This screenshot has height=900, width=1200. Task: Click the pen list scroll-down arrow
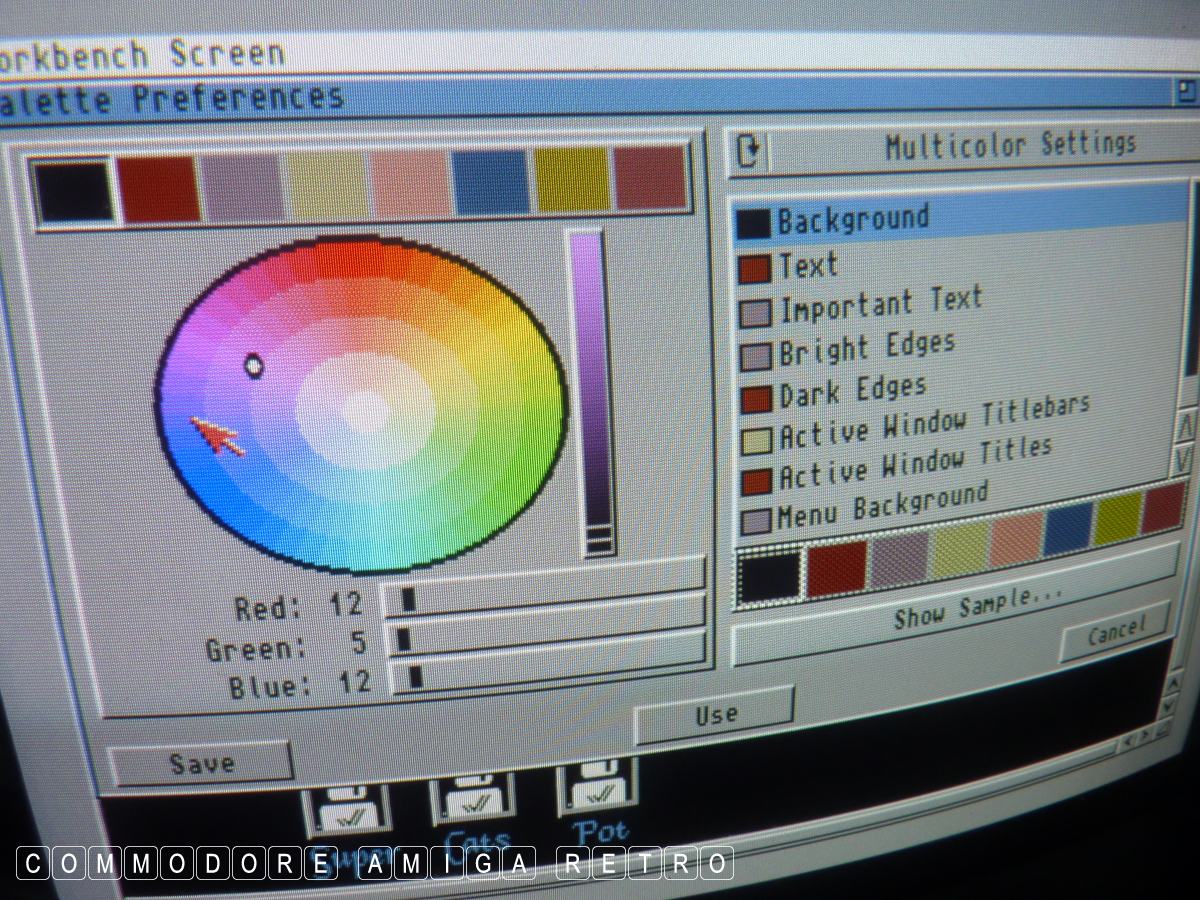click(x=1183, y=461)
